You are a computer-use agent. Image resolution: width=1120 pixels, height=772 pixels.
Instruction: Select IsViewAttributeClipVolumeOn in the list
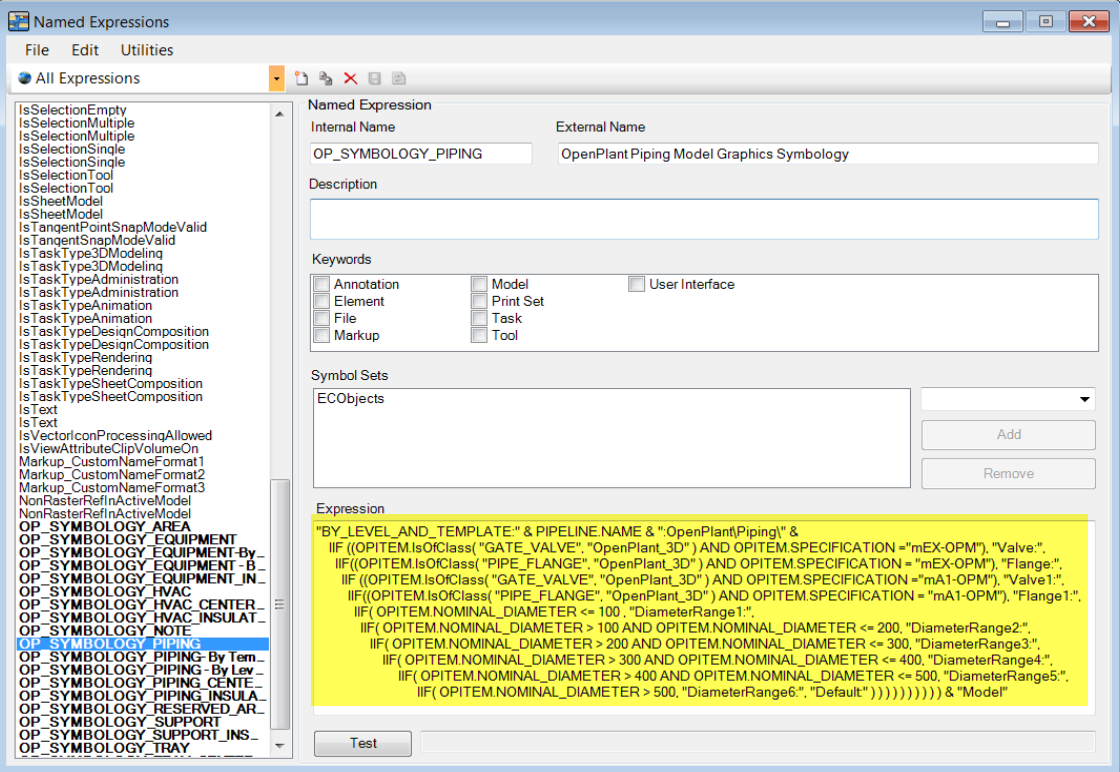109,448
